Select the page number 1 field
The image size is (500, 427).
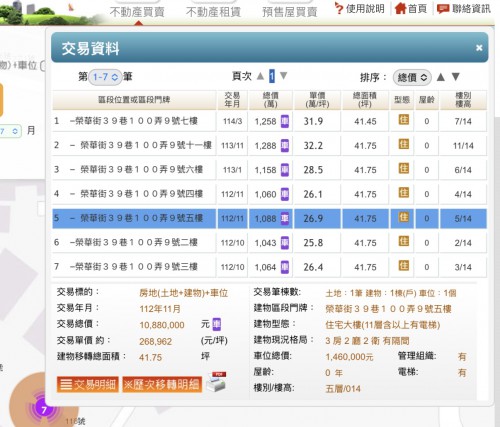coord(272,76)
